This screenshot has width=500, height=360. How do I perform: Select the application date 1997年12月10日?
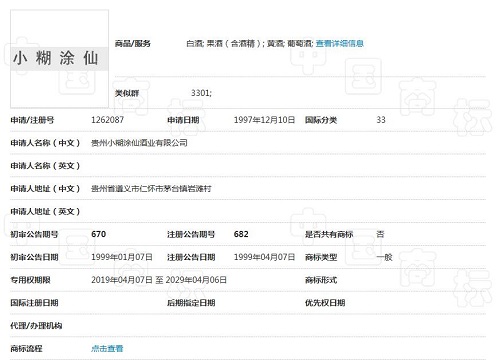coord(264,120)
